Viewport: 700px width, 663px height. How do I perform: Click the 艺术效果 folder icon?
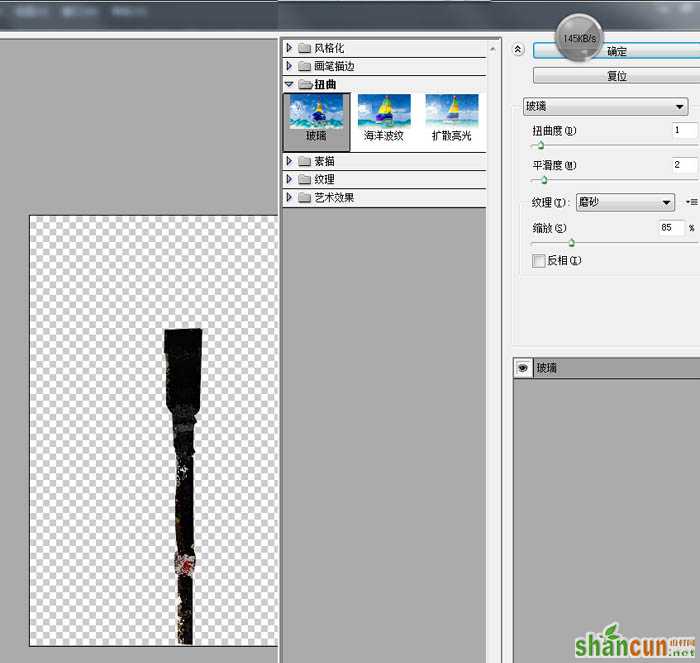[x=304, y=198]
